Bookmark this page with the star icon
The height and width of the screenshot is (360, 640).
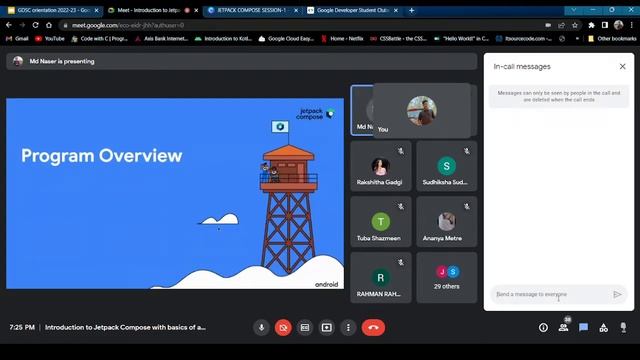[x=575, y=25]
